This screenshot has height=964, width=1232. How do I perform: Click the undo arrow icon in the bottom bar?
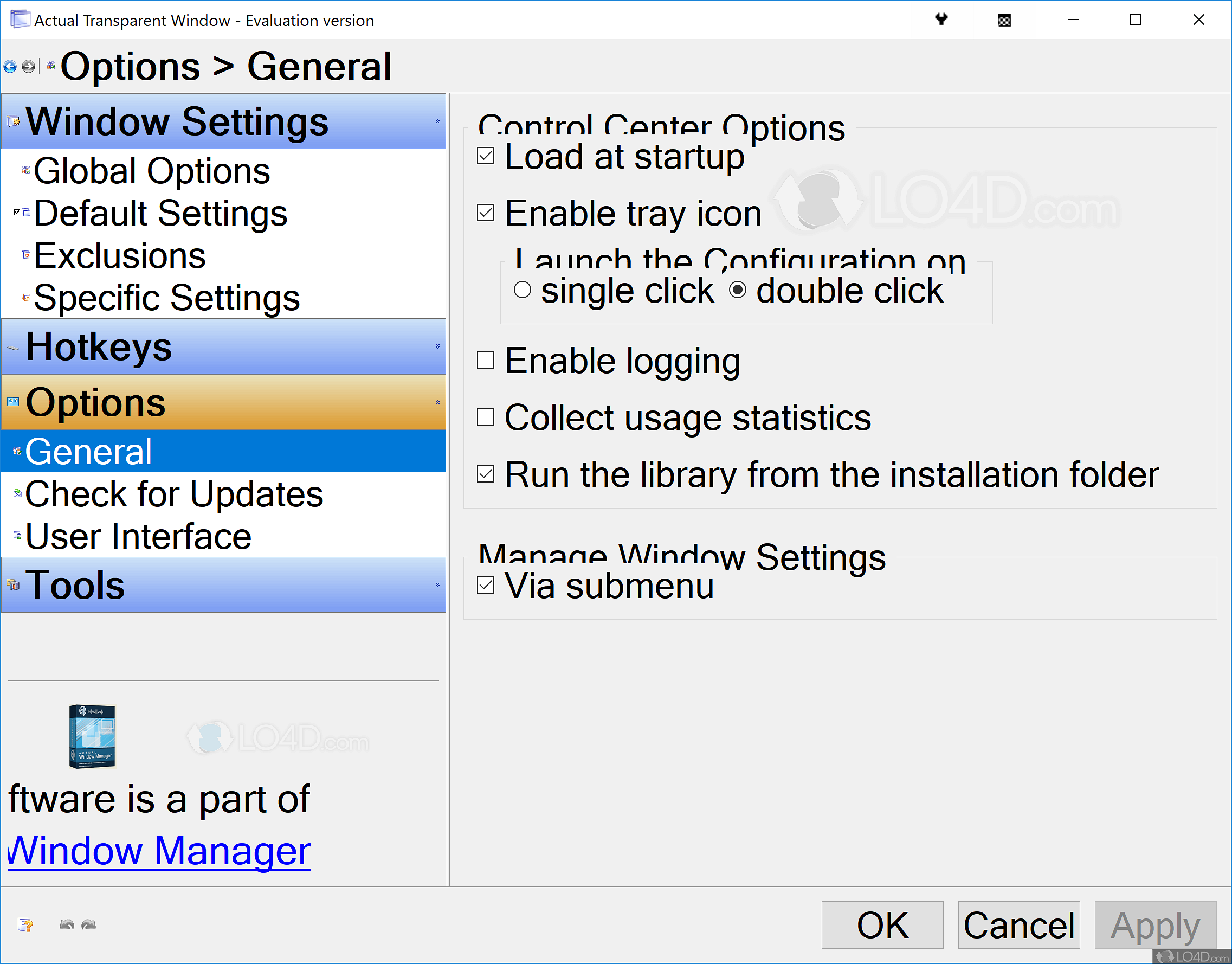67,924
